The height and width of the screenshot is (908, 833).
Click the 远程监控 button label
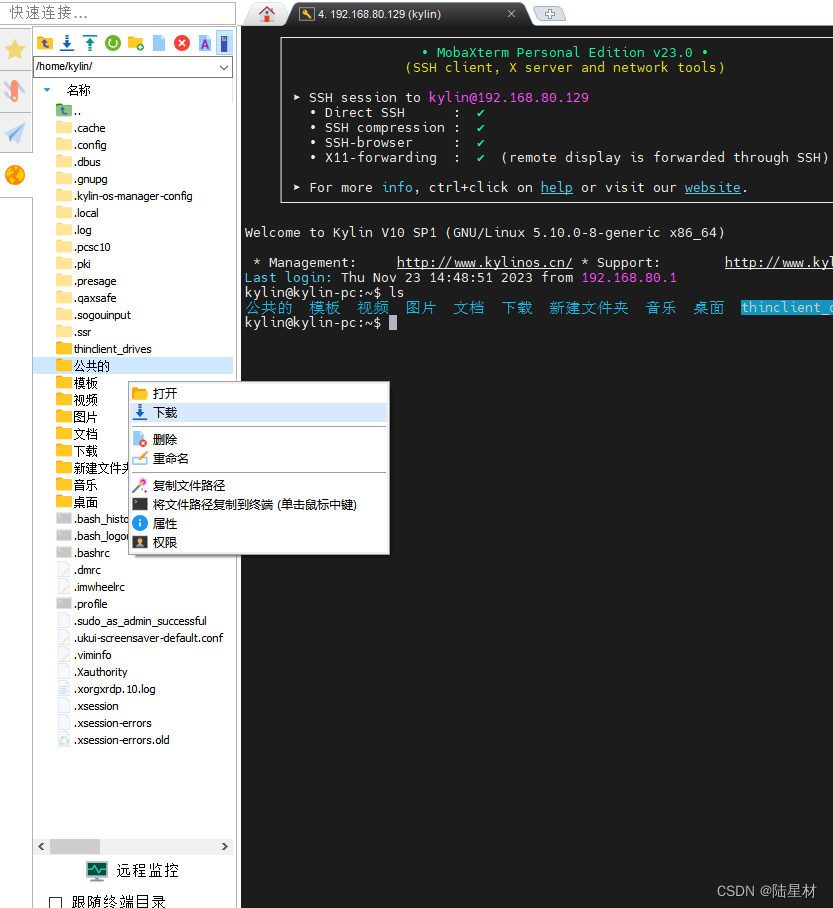(147, 870)
